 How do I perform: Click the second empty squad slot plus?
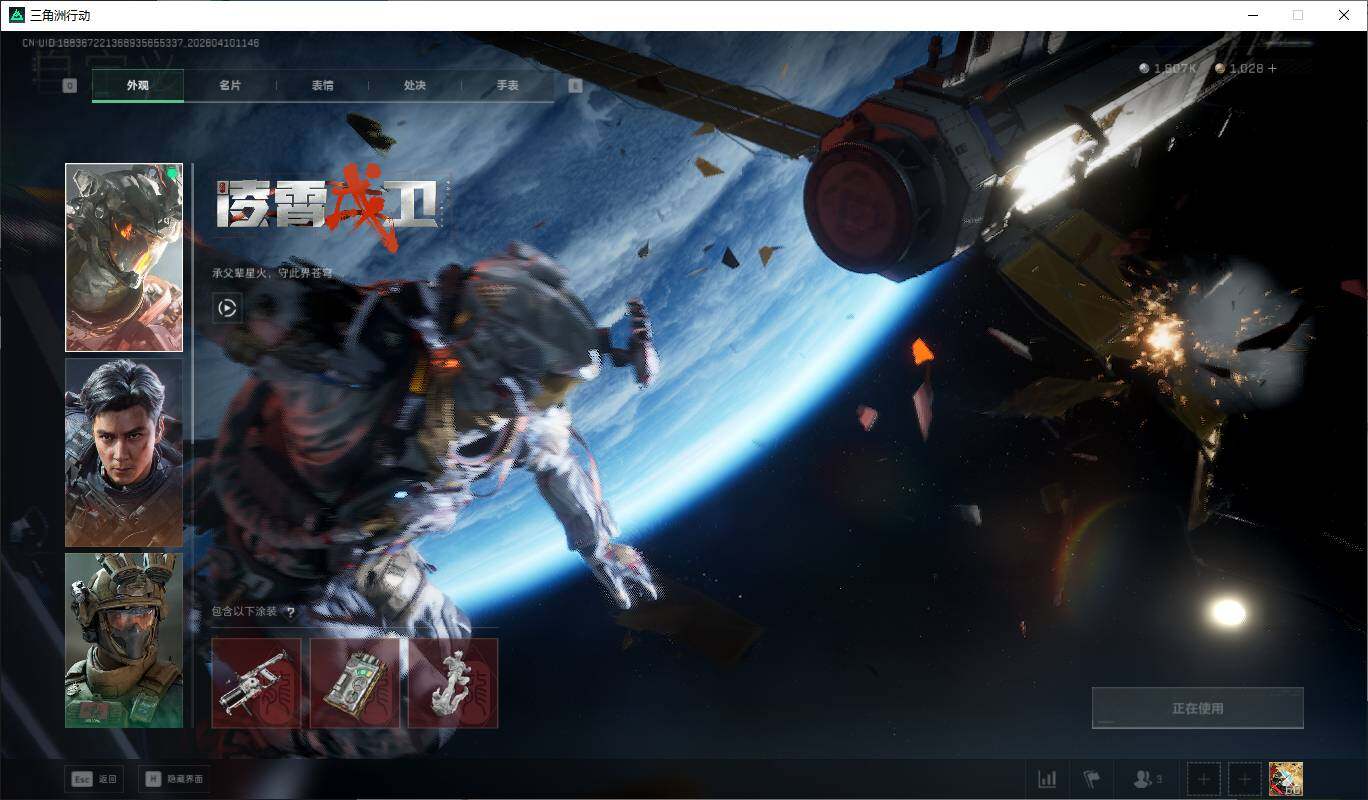point(1245,779)
